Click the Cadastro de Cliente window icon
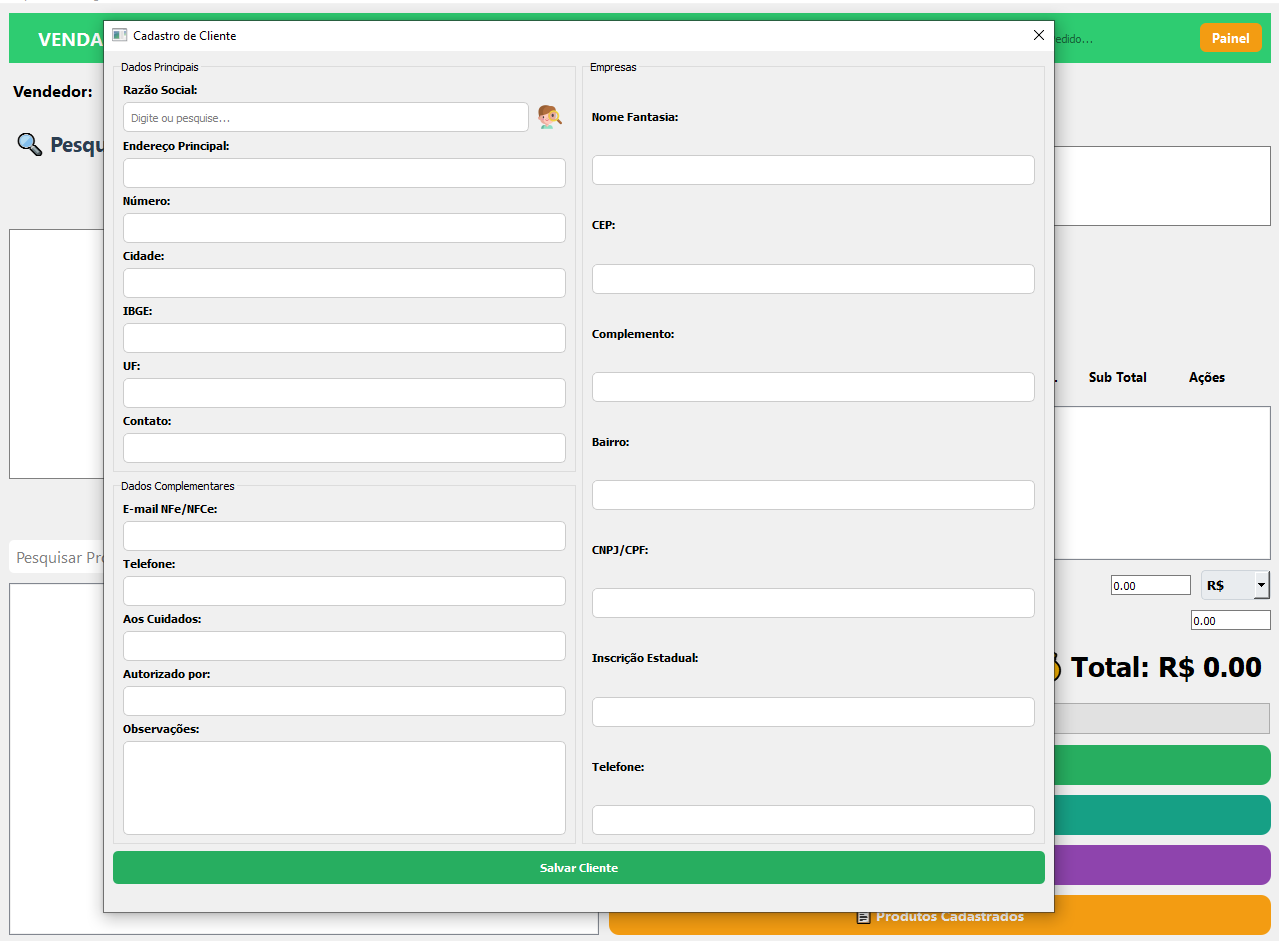 (x=120, y=35)
